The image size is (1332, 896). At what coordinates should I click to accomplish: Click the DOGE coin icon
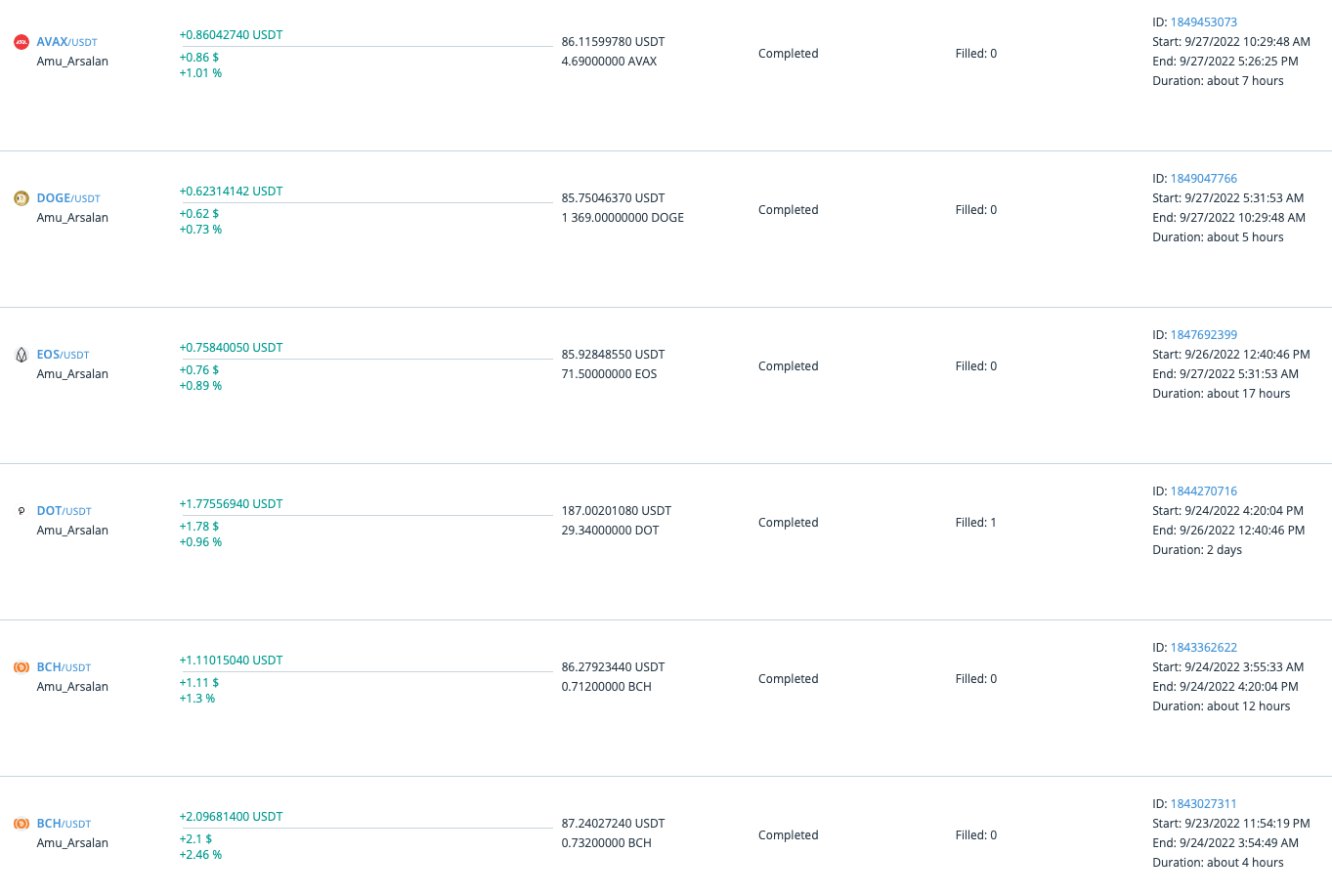click(x=21, y=198)
